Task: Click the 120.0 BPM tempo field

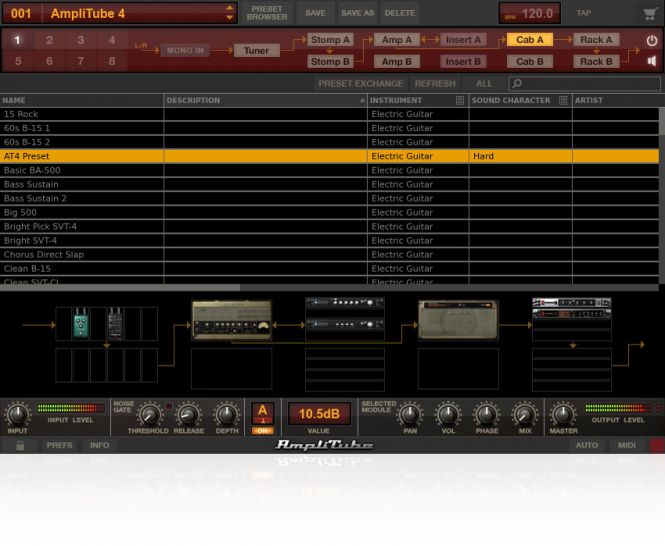Action: tap(530, 14)
